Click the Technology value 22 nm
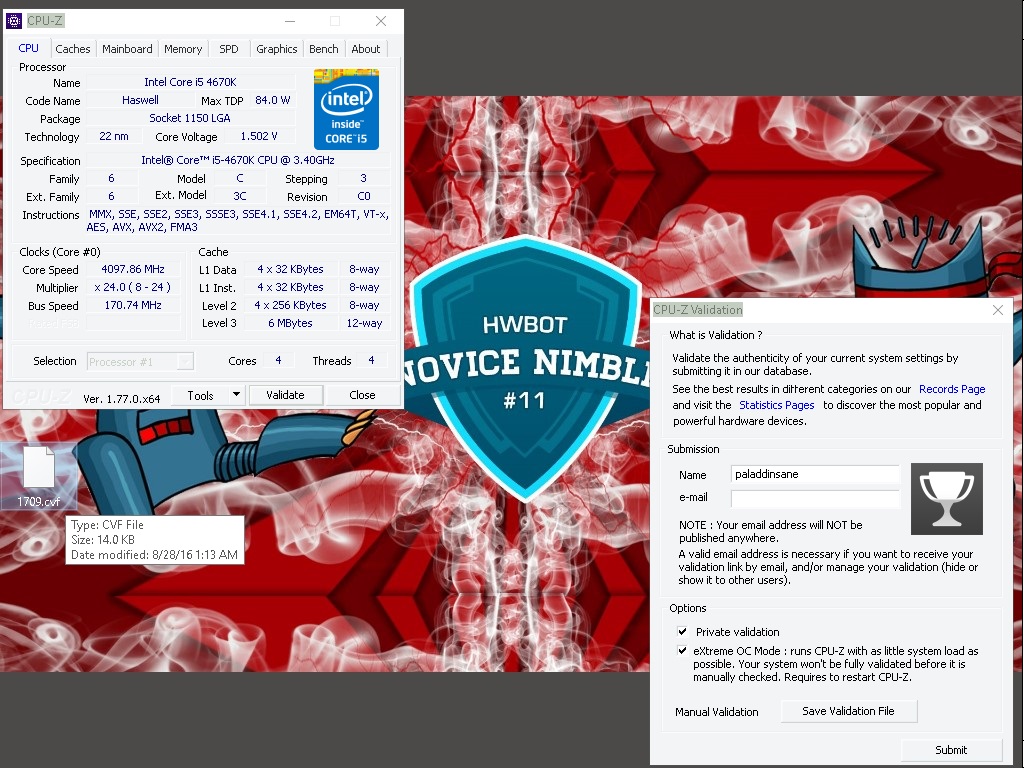Viewport: 1024px width, 768px height. pos(114,136)
